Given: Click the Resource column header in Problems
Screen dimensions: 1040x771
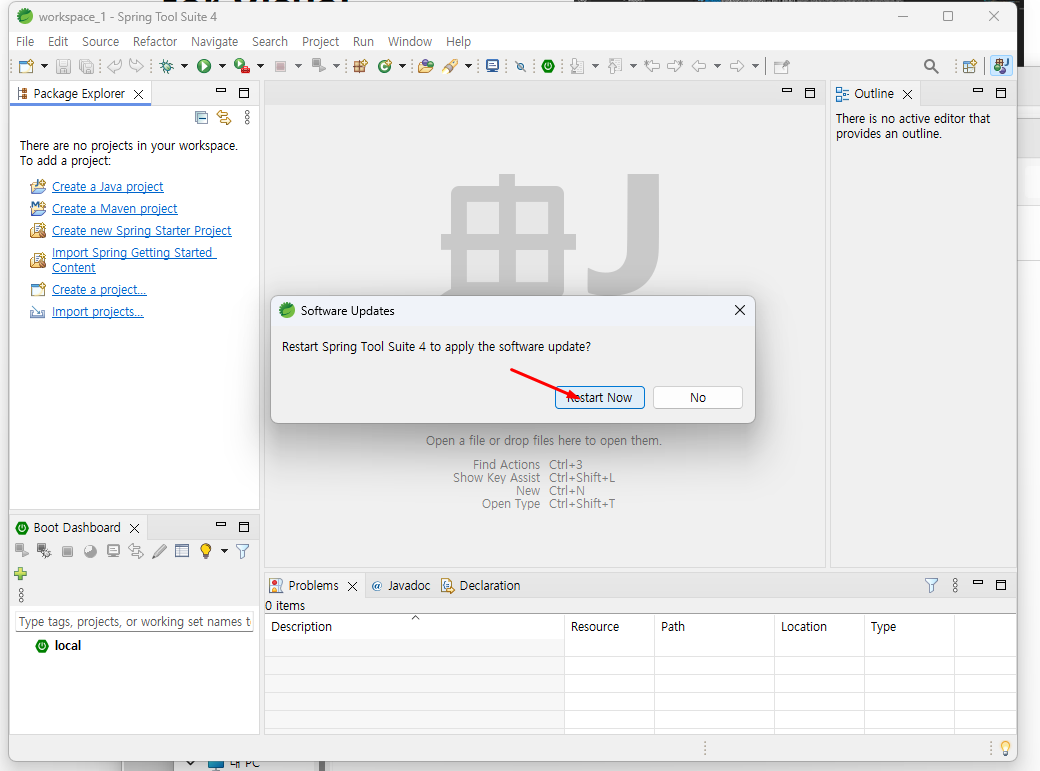Looking at the screenshot, I should click(x=610, y=626).
